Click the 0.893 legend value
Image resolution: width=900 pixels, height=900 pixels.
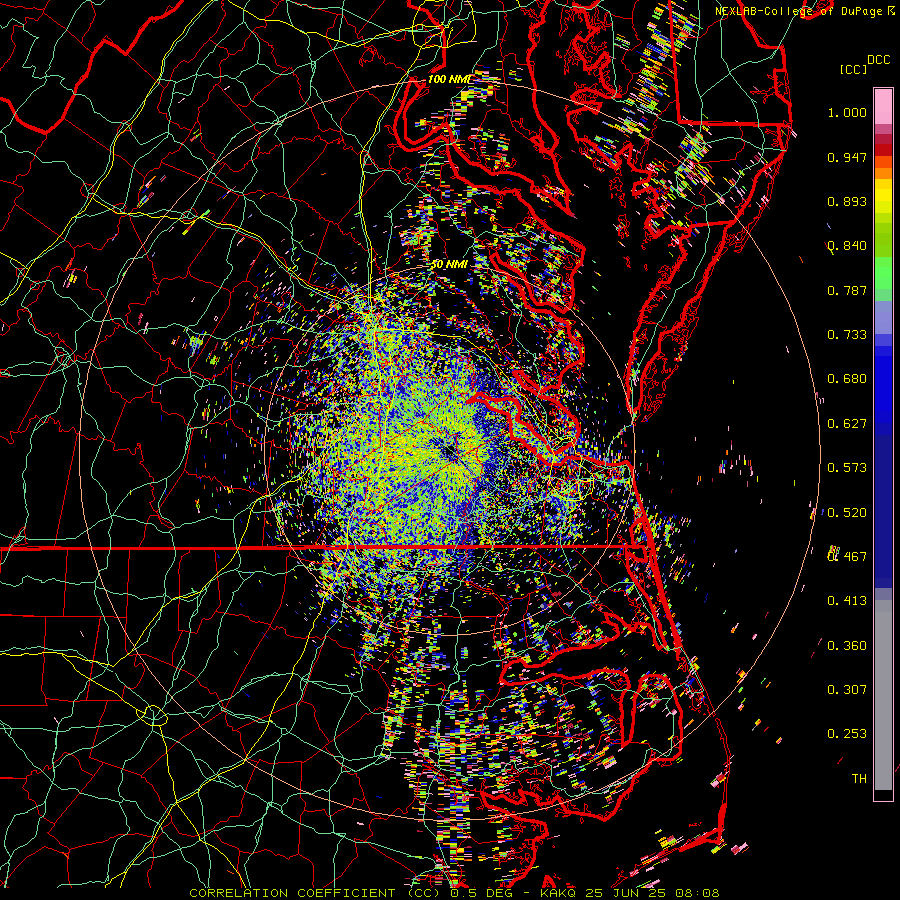coord(847,201)
